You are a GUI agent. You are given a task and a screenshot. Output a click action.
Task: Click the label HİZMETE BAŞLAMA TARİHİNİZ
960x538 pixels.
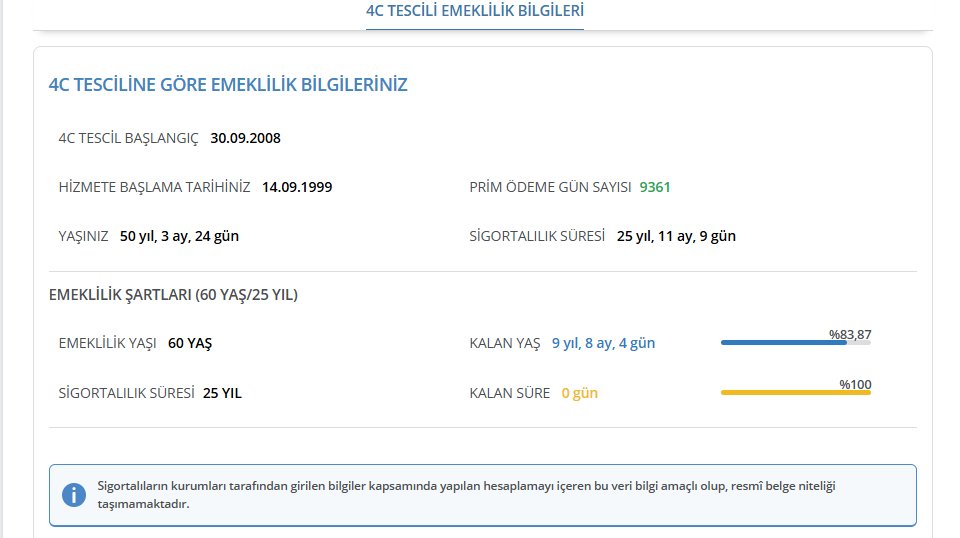pyautogui.click(x=154, y=187)
